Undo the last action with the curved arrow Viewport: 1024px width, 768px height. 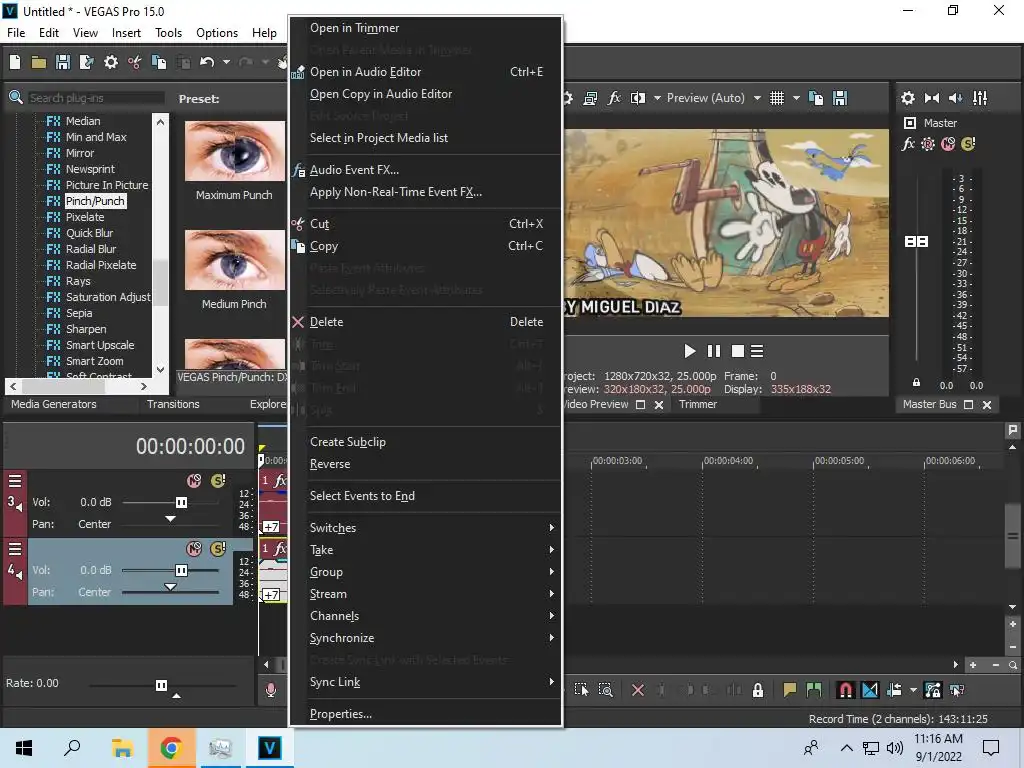click(x=207, y=62)
